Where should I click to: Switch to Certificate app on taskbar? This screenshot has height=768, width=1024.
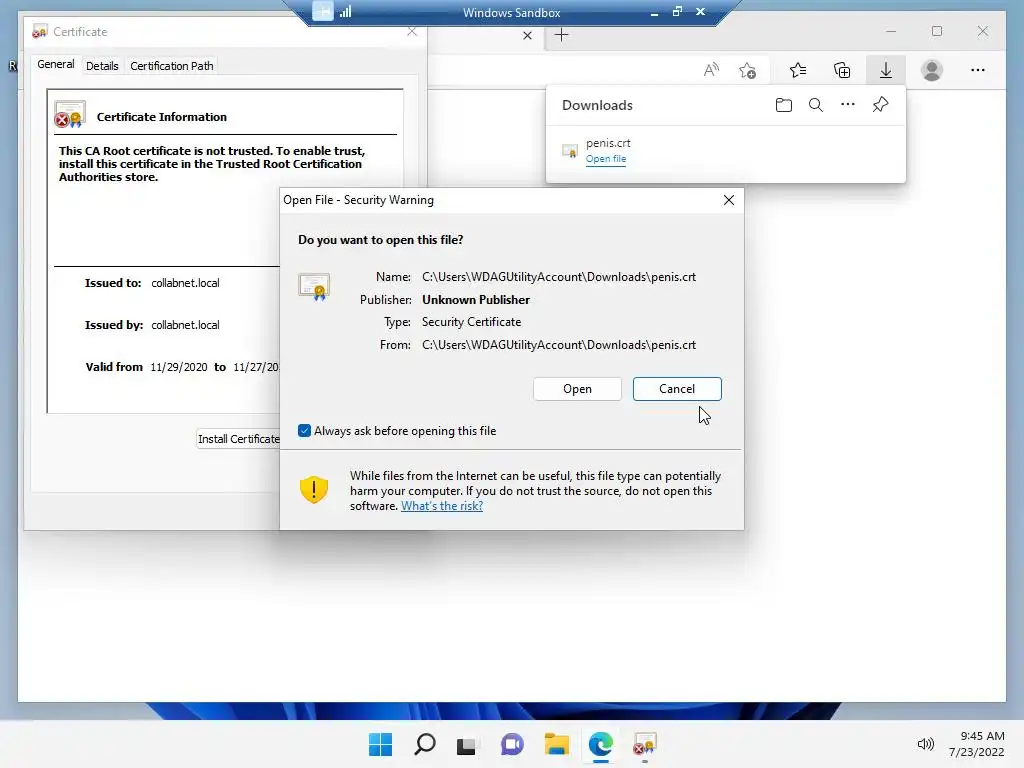[x=645, y=744]
